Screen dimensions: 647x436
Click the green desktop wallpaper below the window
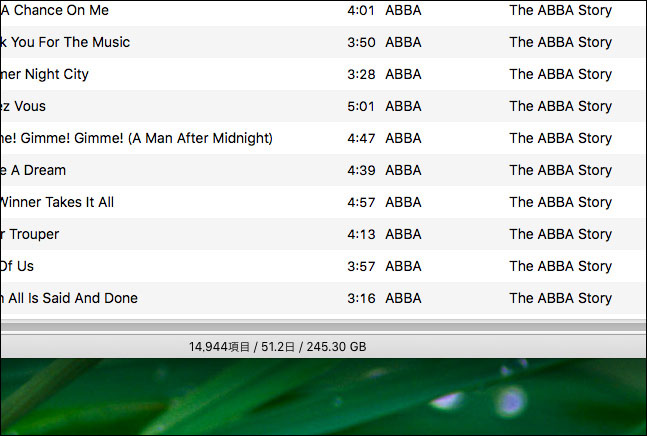point(324,396)
